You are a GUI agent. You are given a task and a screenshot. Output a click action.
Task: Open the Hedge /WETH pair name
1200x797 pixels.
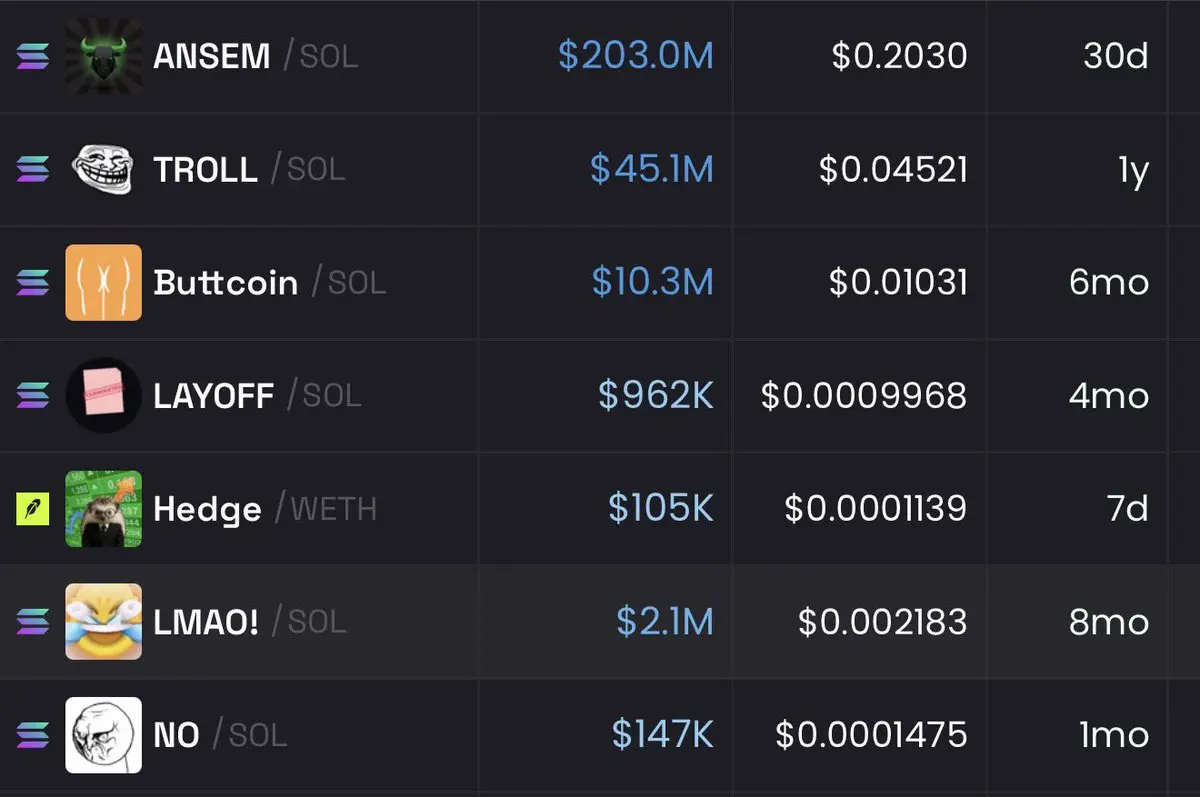click(265, 509)
